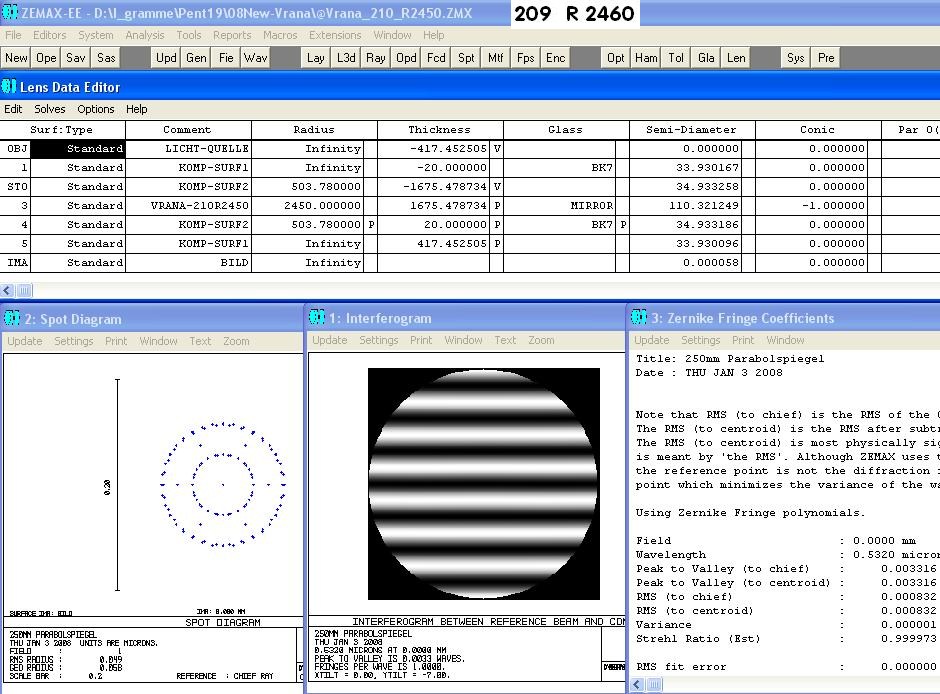Open the File menu
This screenshot has height=694, width=940.
(13, 35)
